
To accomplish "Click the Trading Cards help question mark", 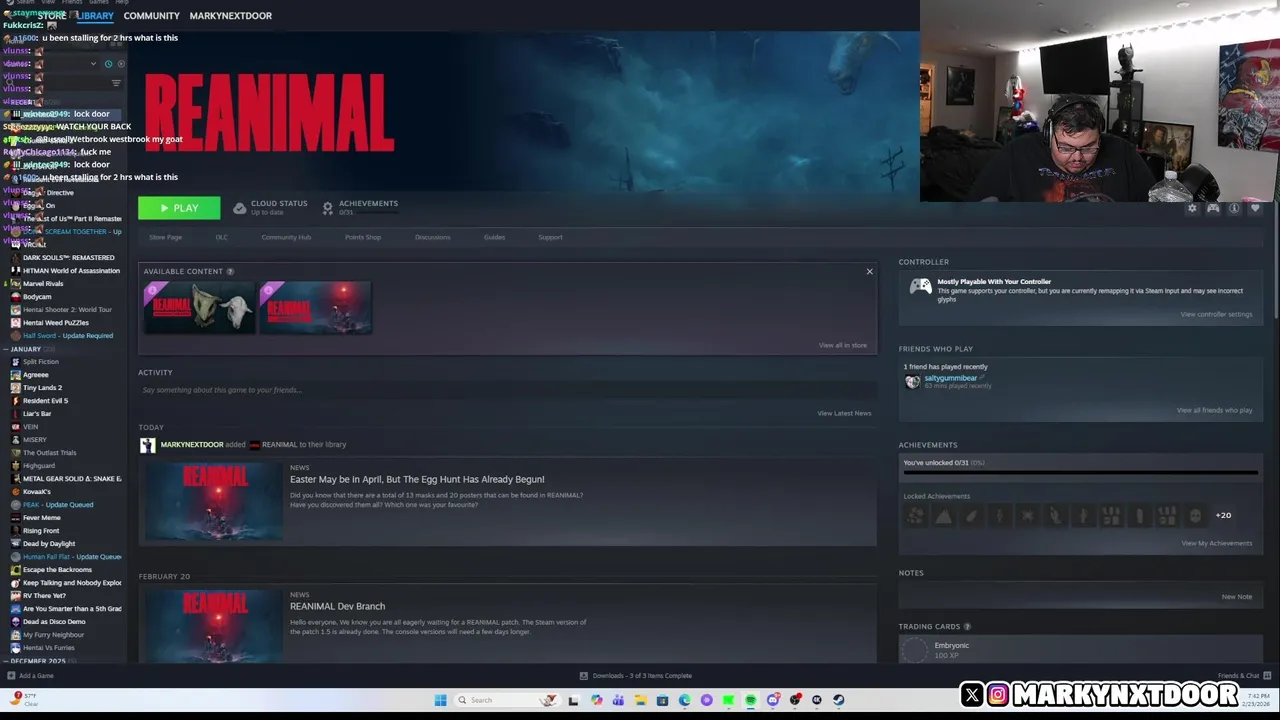I will click(x=967, y=627).
